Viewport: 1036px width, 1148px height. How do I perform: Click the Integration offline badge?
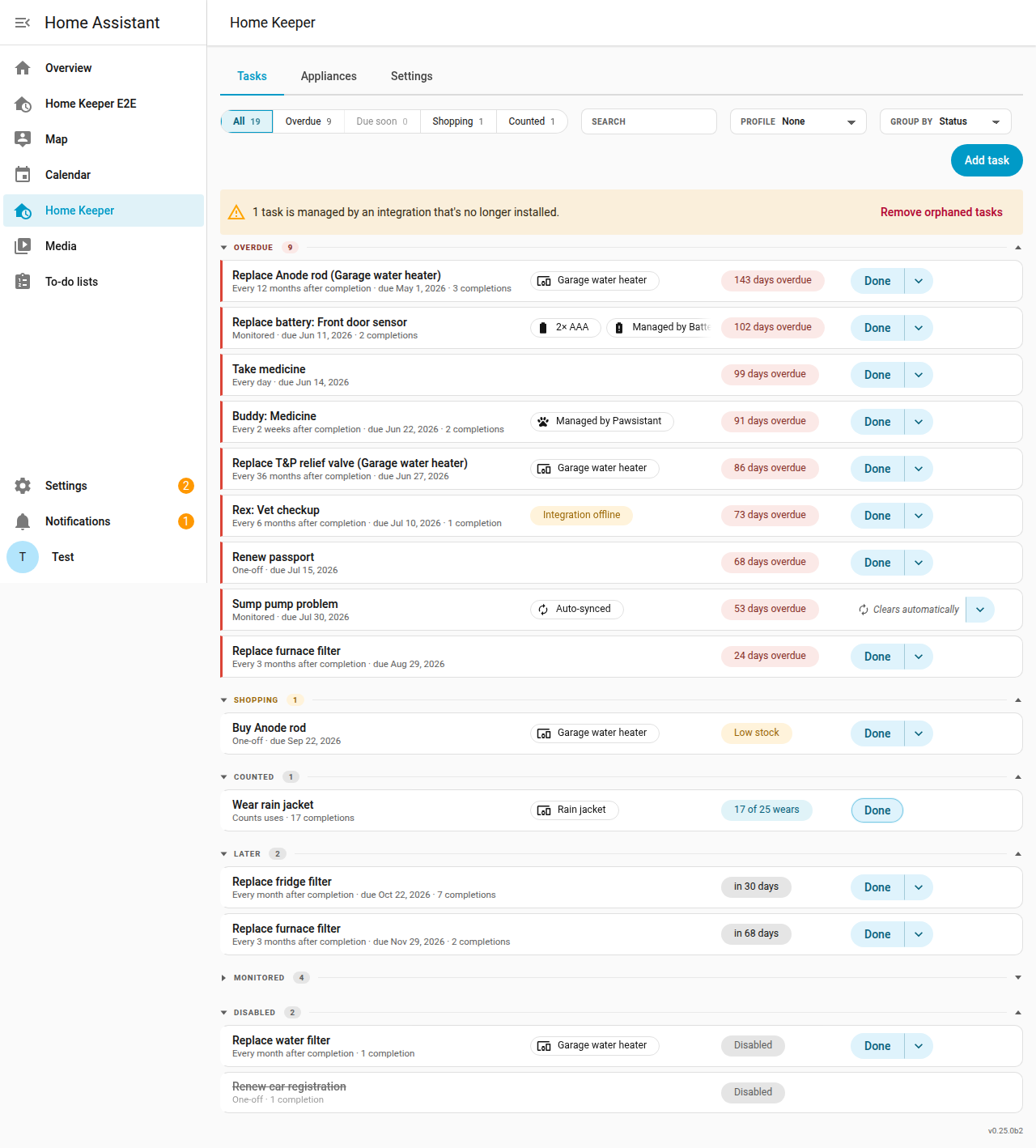581,515
